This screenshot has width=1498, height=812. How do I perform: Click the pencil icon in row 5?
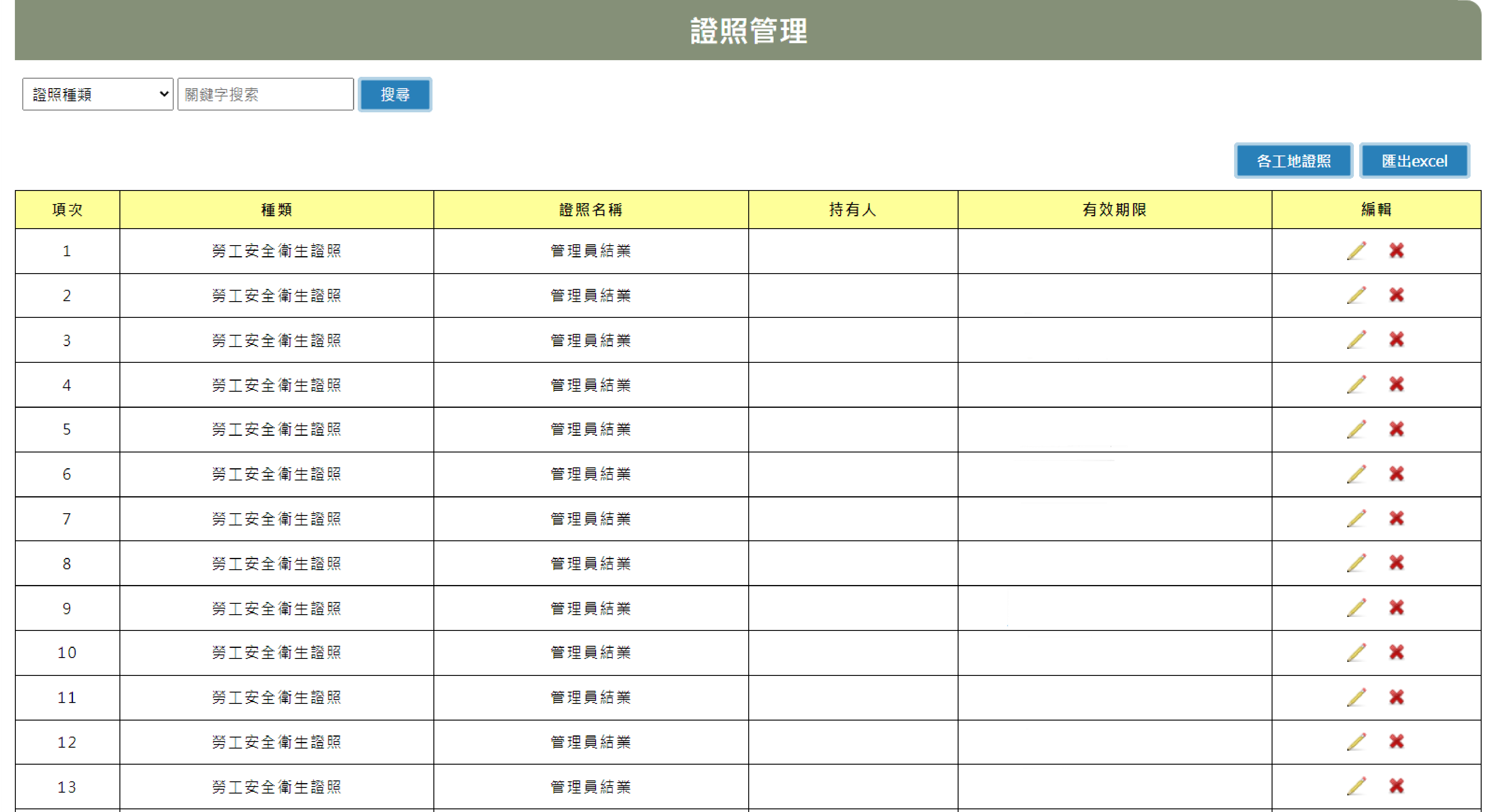[x=1356, y=429]
